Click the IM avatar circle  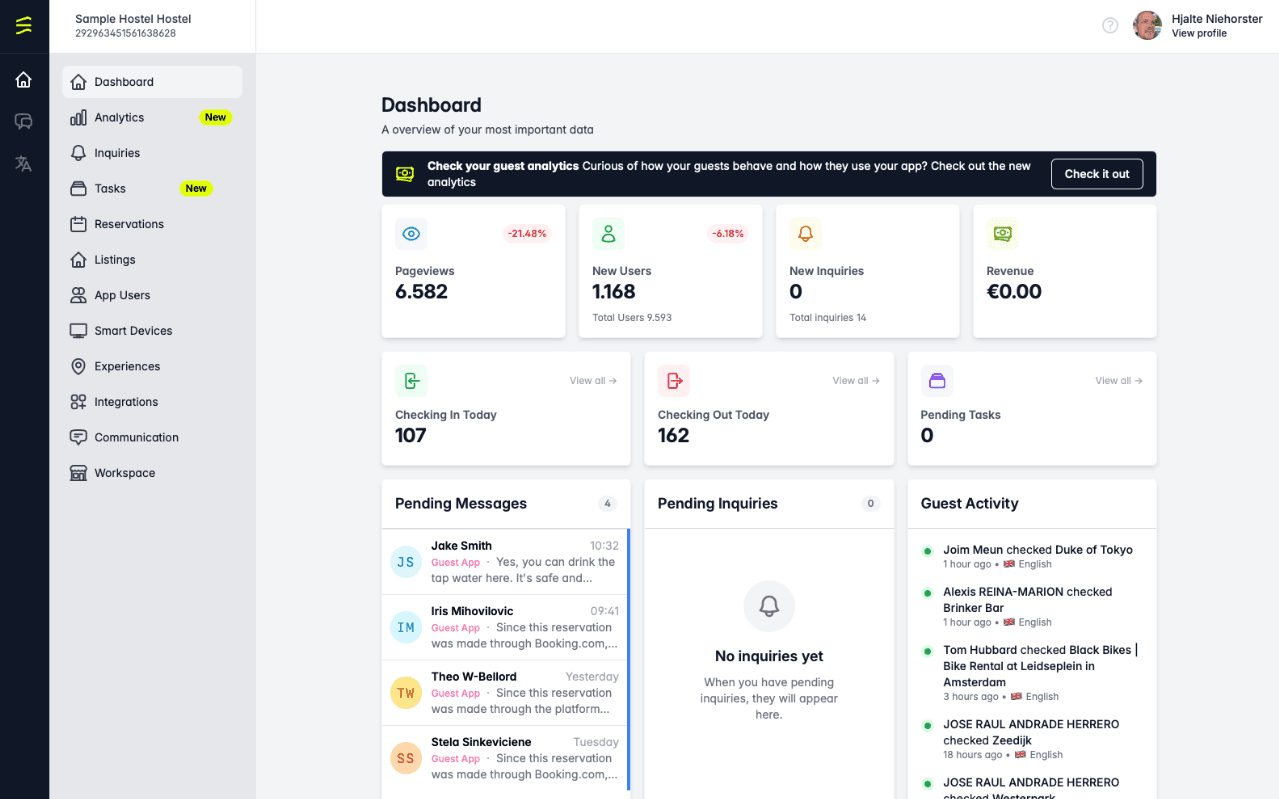(406, 627)
